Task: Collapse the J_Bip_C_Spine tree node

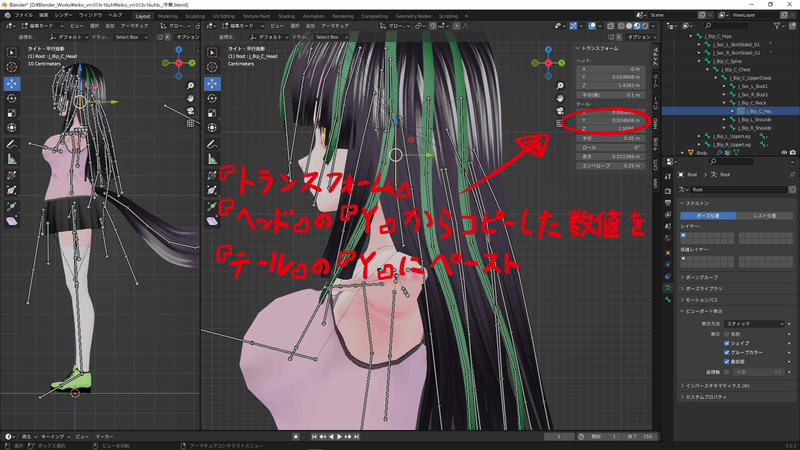Action: [x=699, y=61]
